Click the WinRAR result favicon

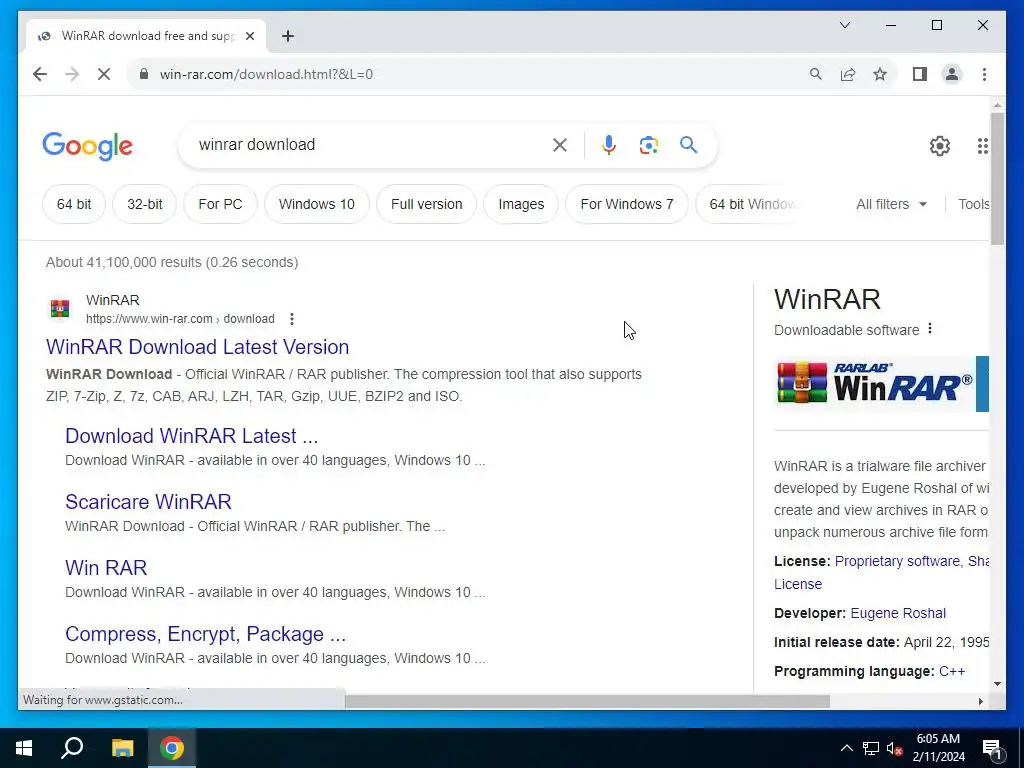click(59, 308)
